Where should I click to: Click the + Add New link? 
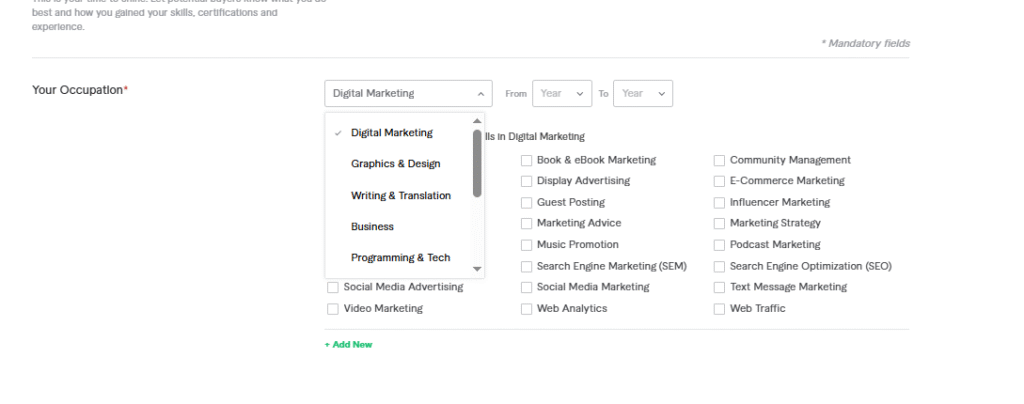tap(348, 345)
